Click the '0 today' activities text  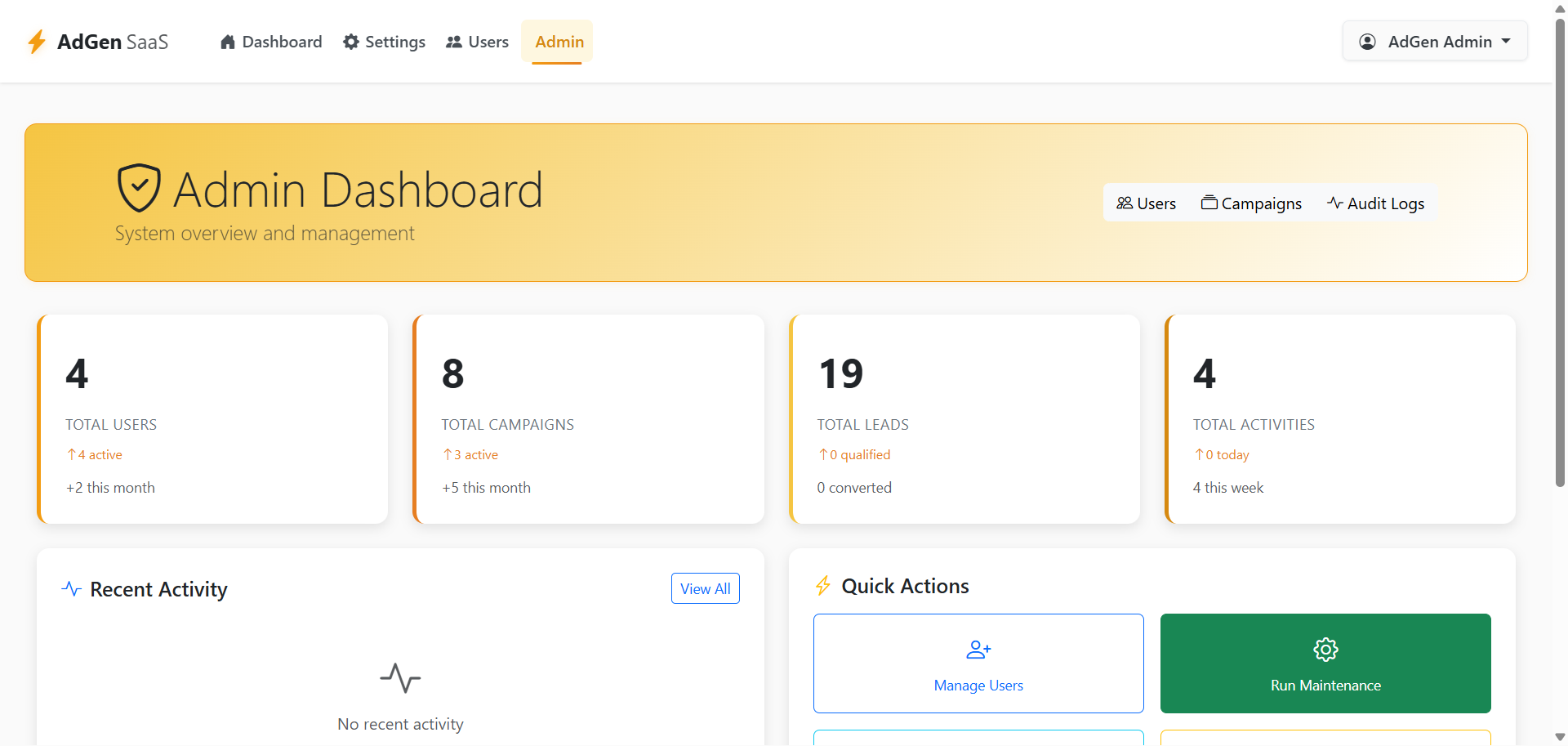coord(1227,455)
